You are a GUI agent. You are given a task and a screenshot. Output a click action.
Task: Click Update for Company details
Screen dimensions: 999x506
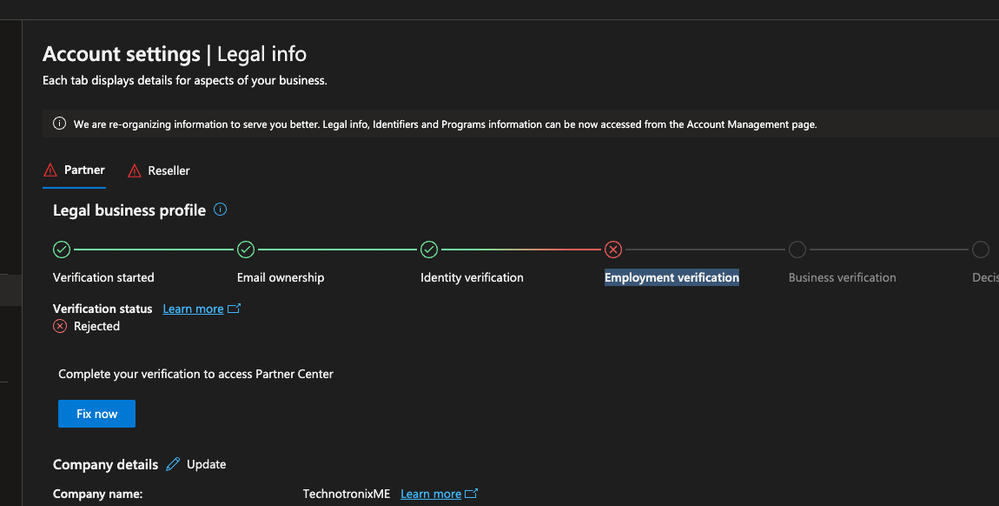pos(206,465)
